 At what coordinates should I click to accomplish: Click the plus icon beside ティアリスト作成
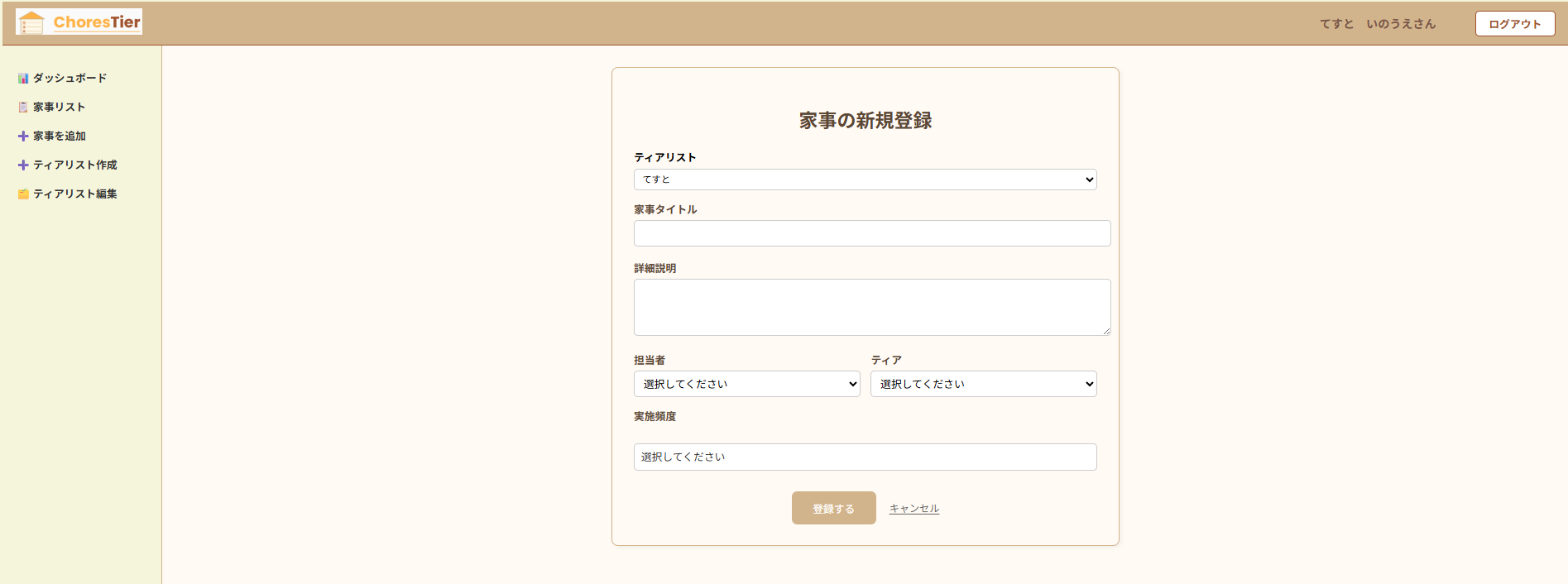[23, 165]
